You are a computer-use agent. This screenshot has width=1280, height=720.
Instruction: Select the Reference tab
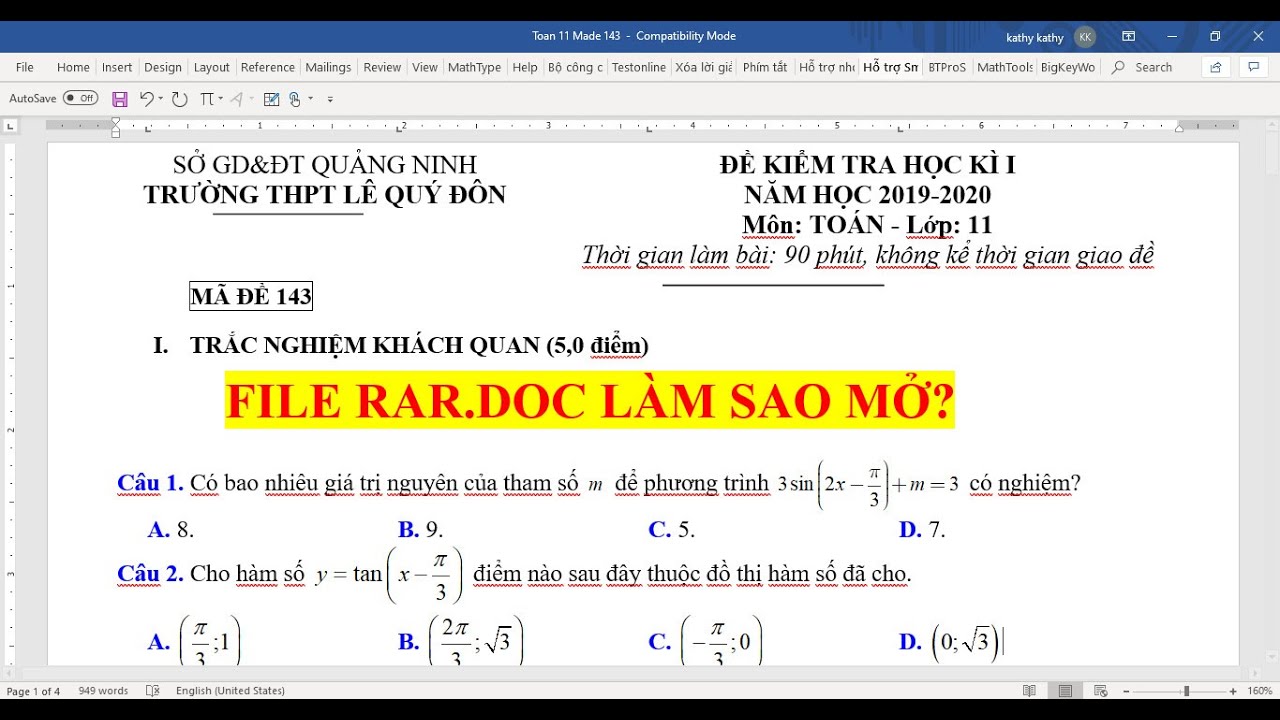(268, 67)
